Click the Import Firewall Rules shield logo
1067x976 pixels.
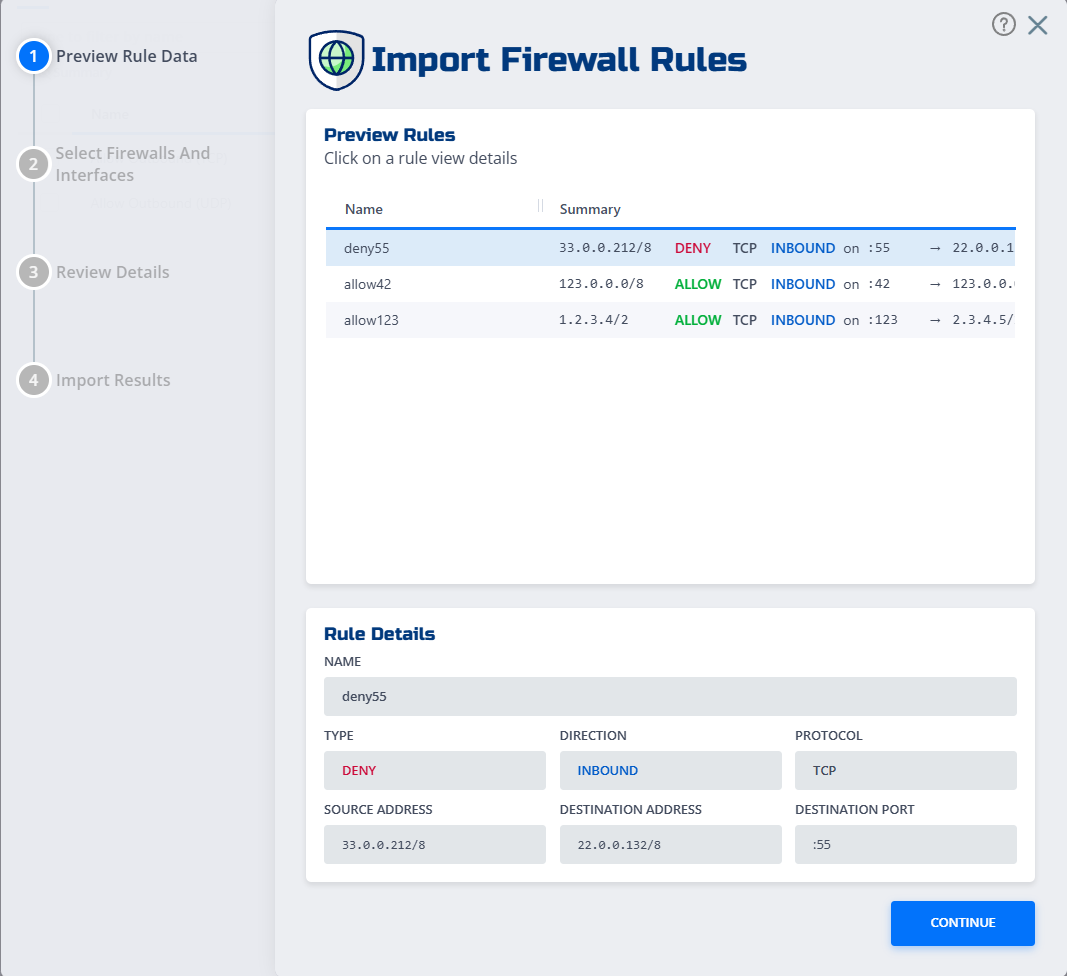pos(334,59)
